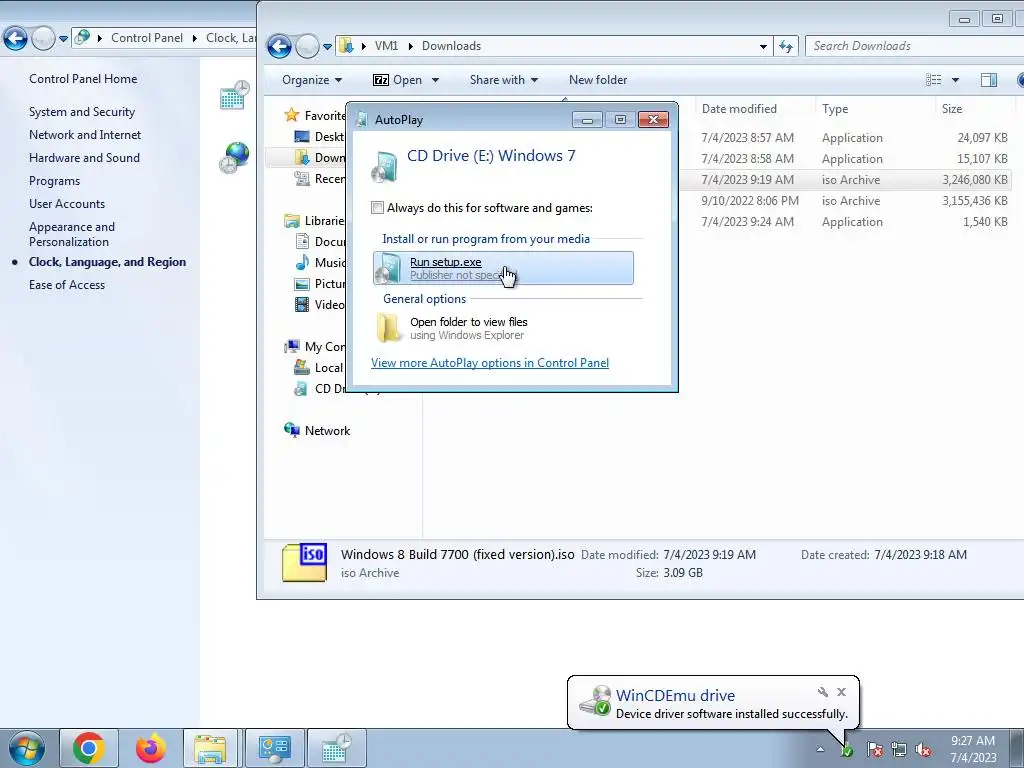Launch Google Chrome from the taskbar
Viewport: 1024px width, 768px height.
click(89, 748)
